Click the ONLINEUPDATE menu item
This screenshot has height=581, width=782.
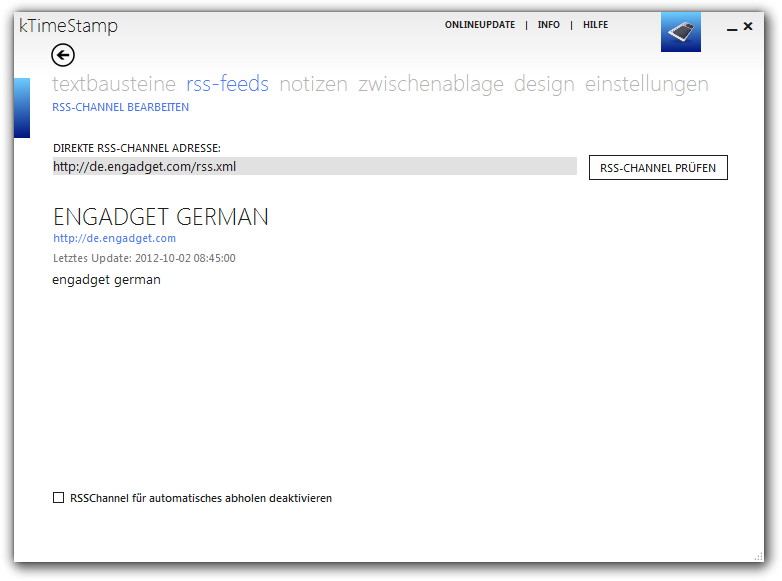click(x=480, y=25)
